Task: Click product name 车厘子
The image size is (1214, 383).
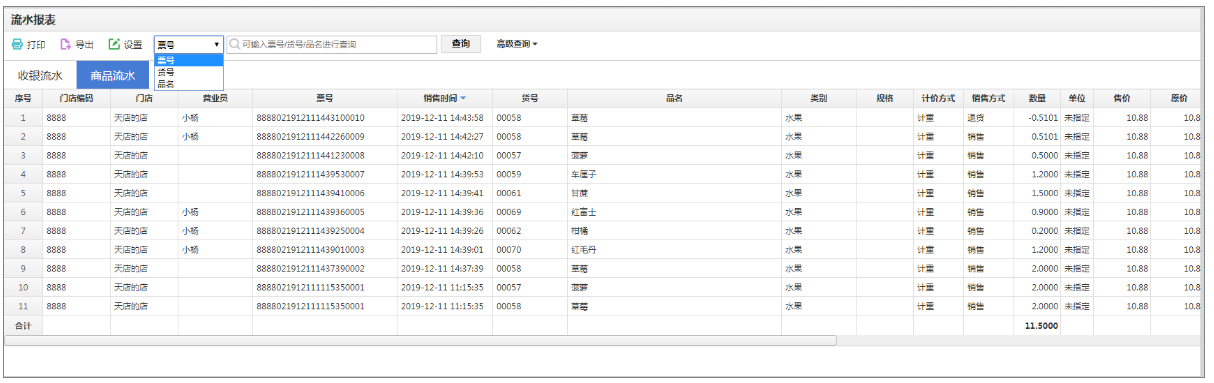Action: 584,174
